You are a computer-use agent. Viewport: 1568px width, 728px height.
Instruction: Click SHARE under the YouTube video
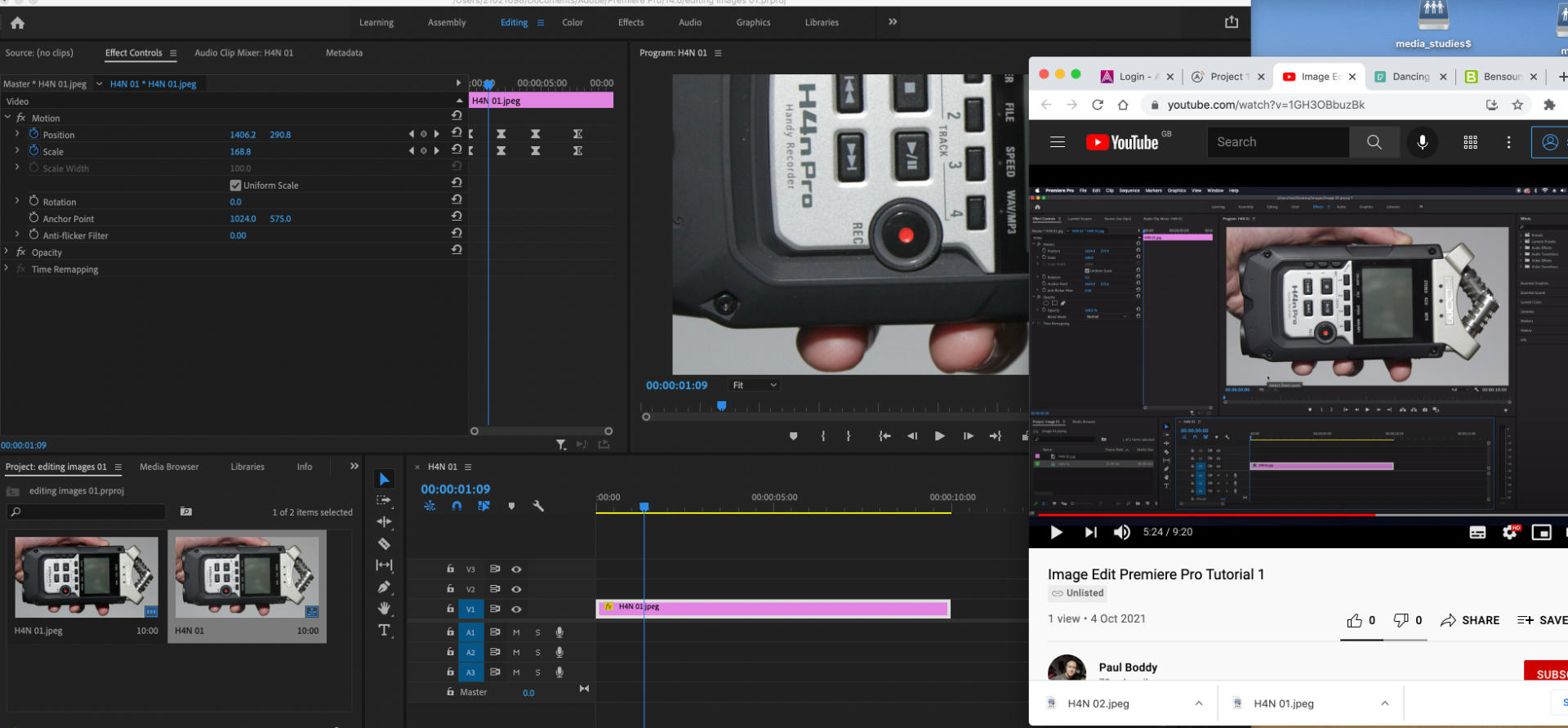click(1470, 620)
